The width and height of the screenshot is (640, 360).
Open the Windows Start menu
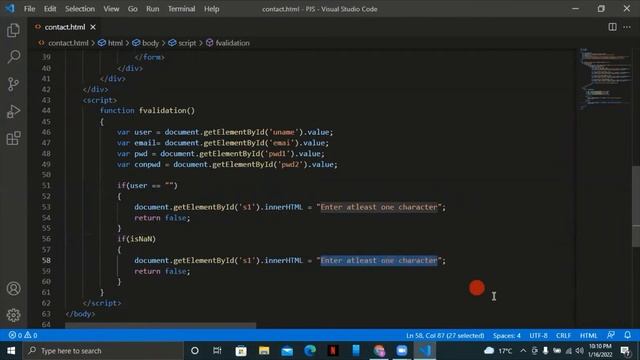(11, 350)
